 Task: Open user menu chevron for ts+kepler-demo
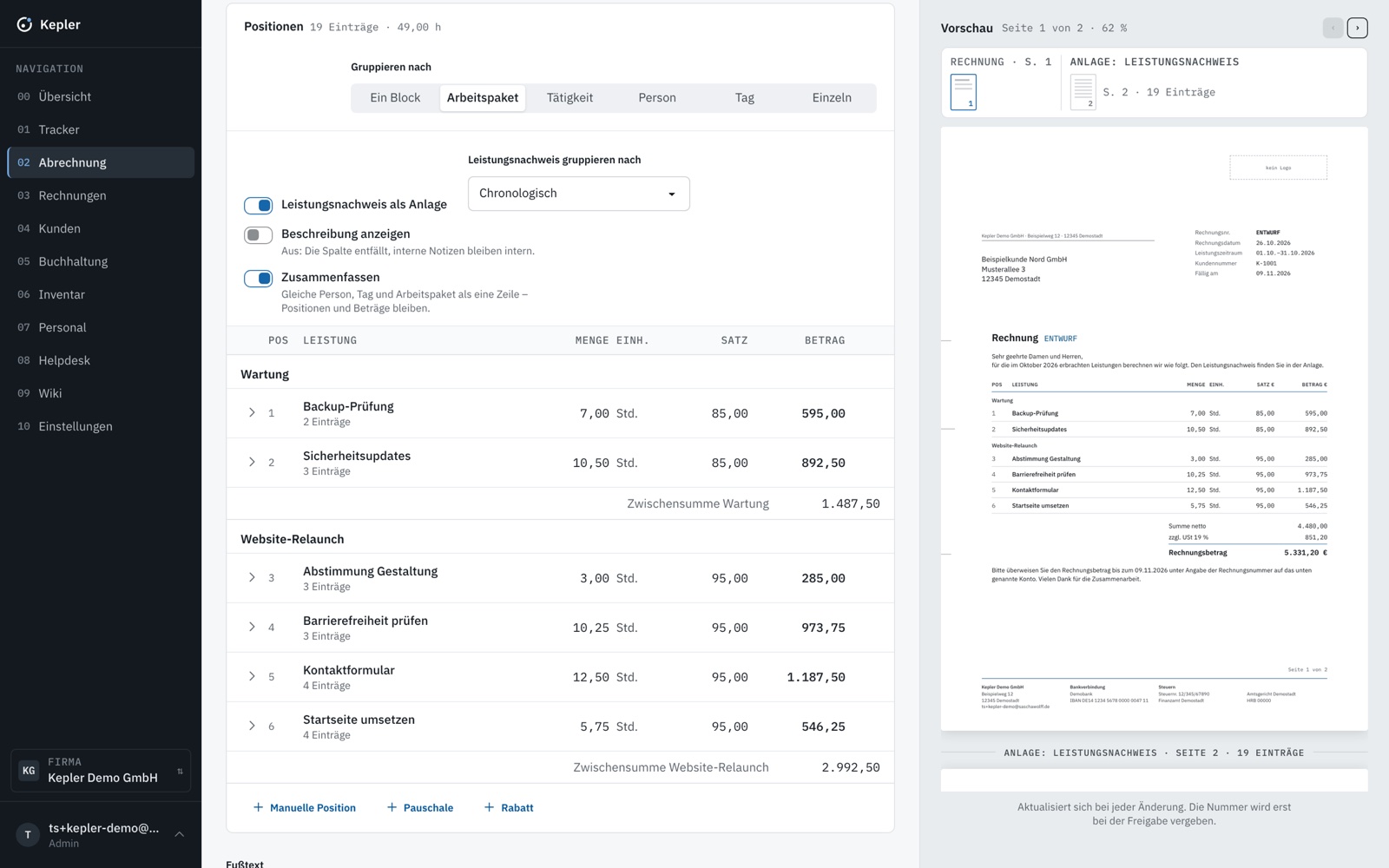[180, 834]
